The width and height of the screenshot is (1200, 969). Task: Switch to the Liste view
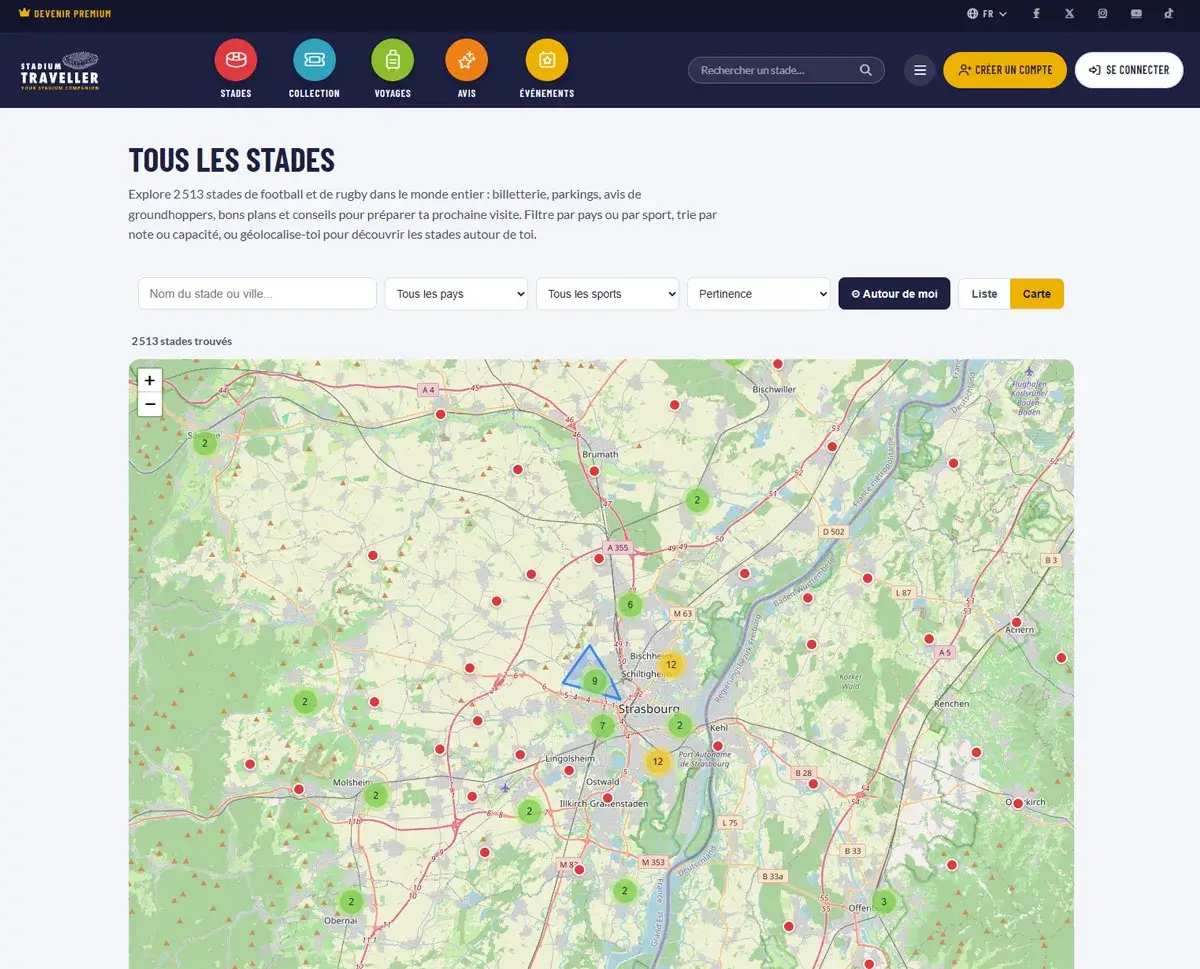coord(984,294)
